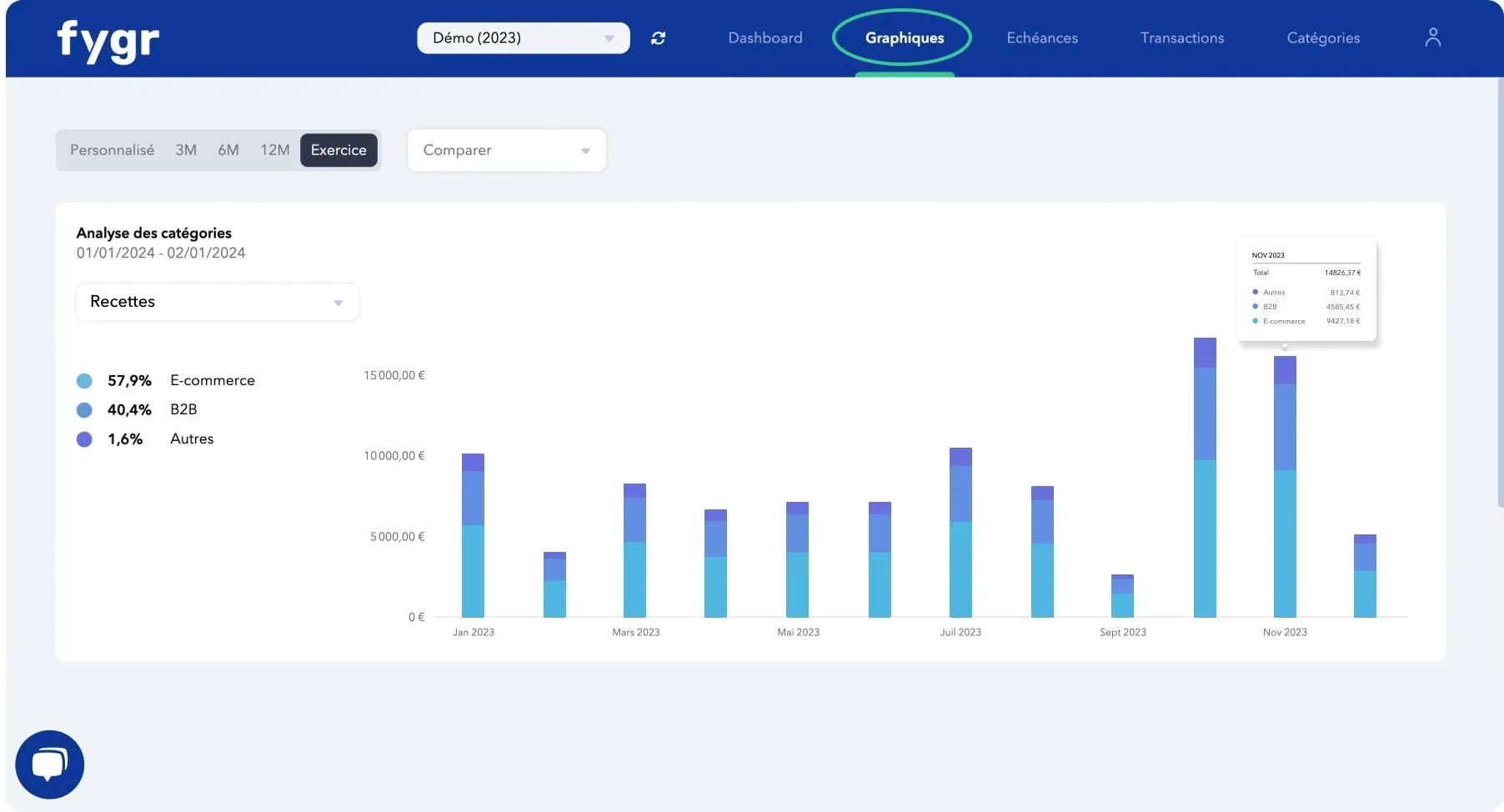Click the tooltip B2B 4585,45 € row

[x=1306, y=307]
